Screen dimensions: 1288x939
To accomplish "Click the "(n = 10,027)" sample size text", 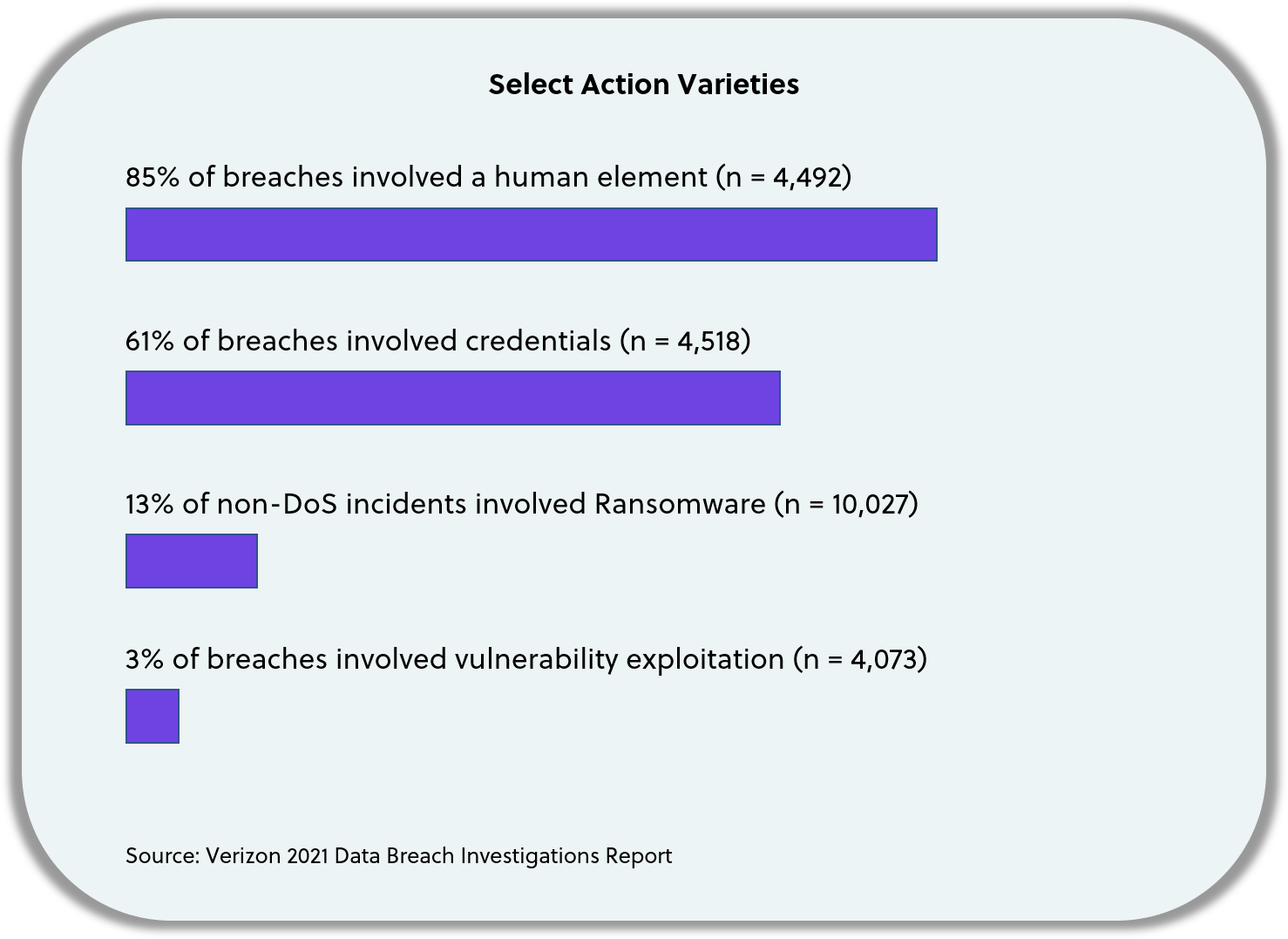I will click(x=846, y=504).
